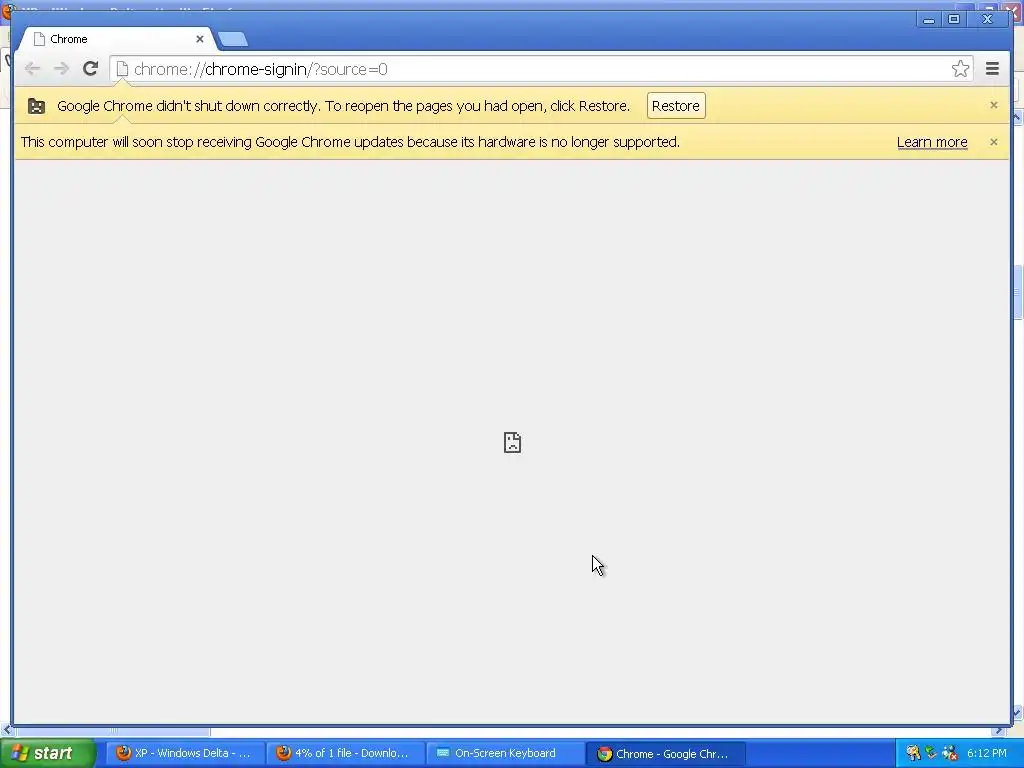Close the Chrome window
1024x768 pixels.
[x=987, y=20]
